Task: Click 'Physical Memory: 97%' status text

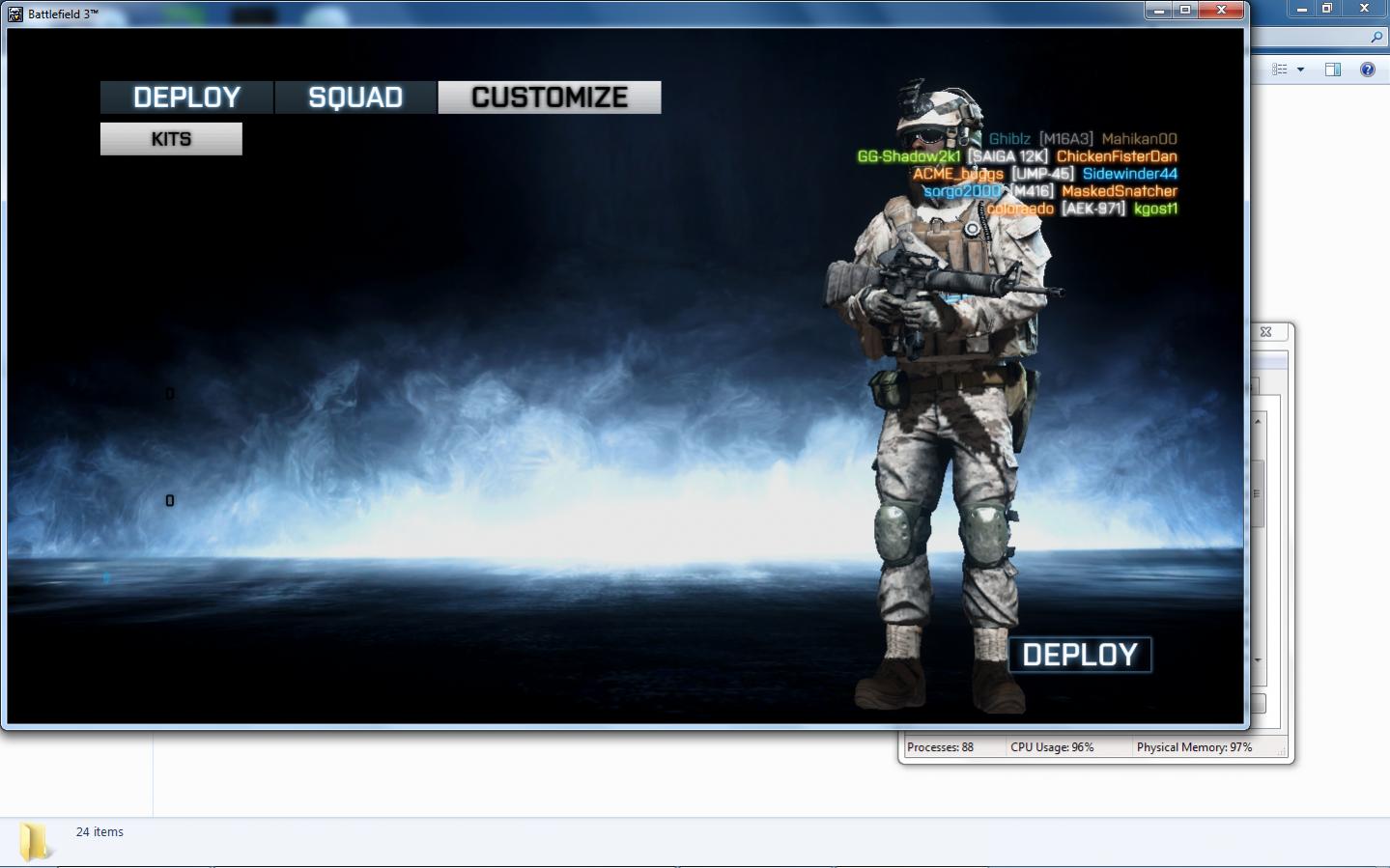Action: pyautogui.click(x=1194, y=747)
